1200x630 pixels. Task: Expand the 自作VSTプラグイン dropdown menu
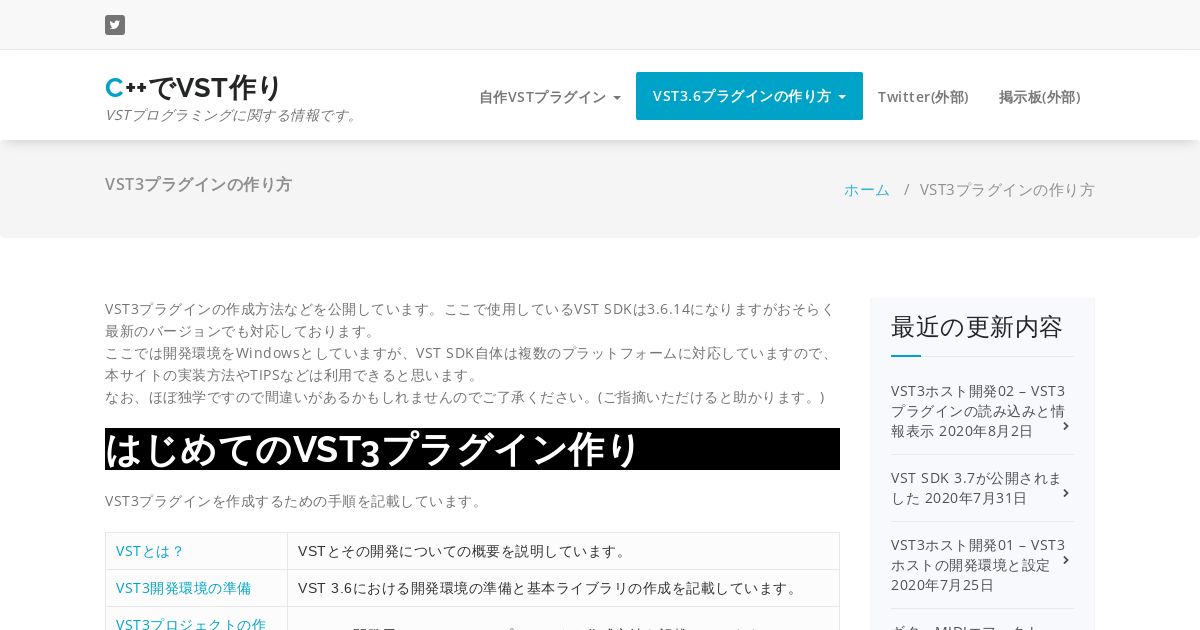[549, 97]
